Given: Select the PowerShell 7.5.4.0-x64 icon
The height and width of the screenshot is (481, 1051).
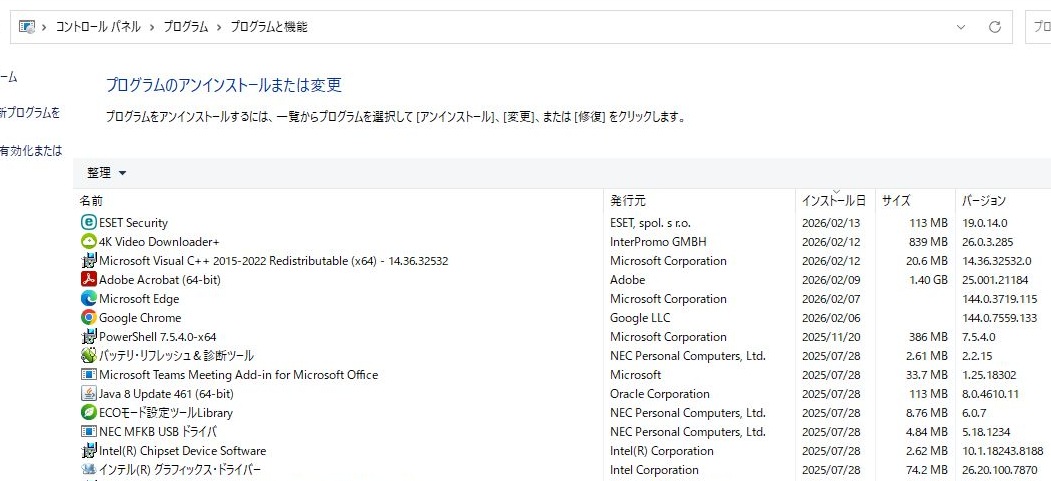Looking at the screenshot, I should [x=88, y=337].
